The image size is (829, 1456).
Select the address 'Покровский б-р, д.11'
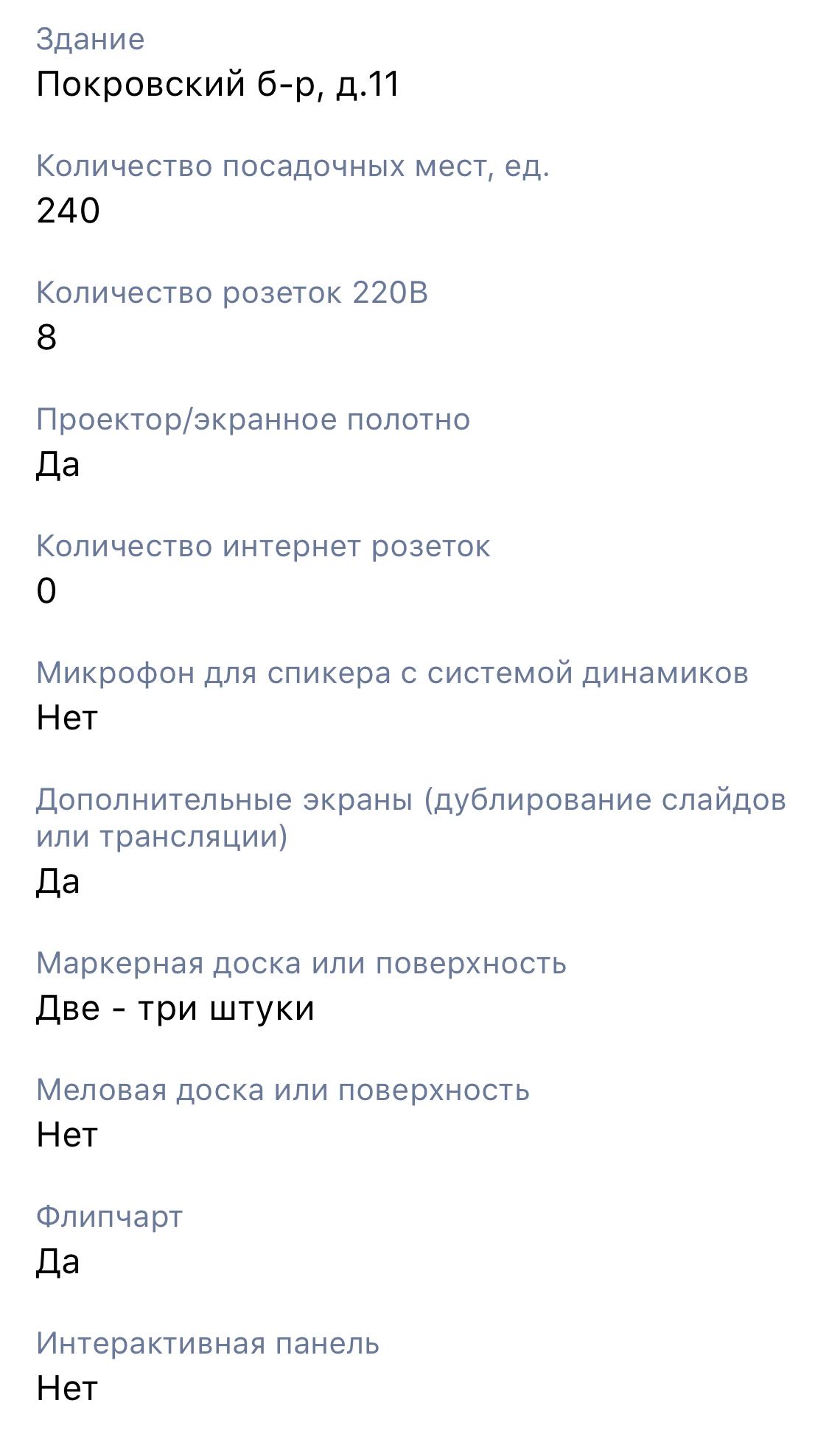tap(217, 84)
